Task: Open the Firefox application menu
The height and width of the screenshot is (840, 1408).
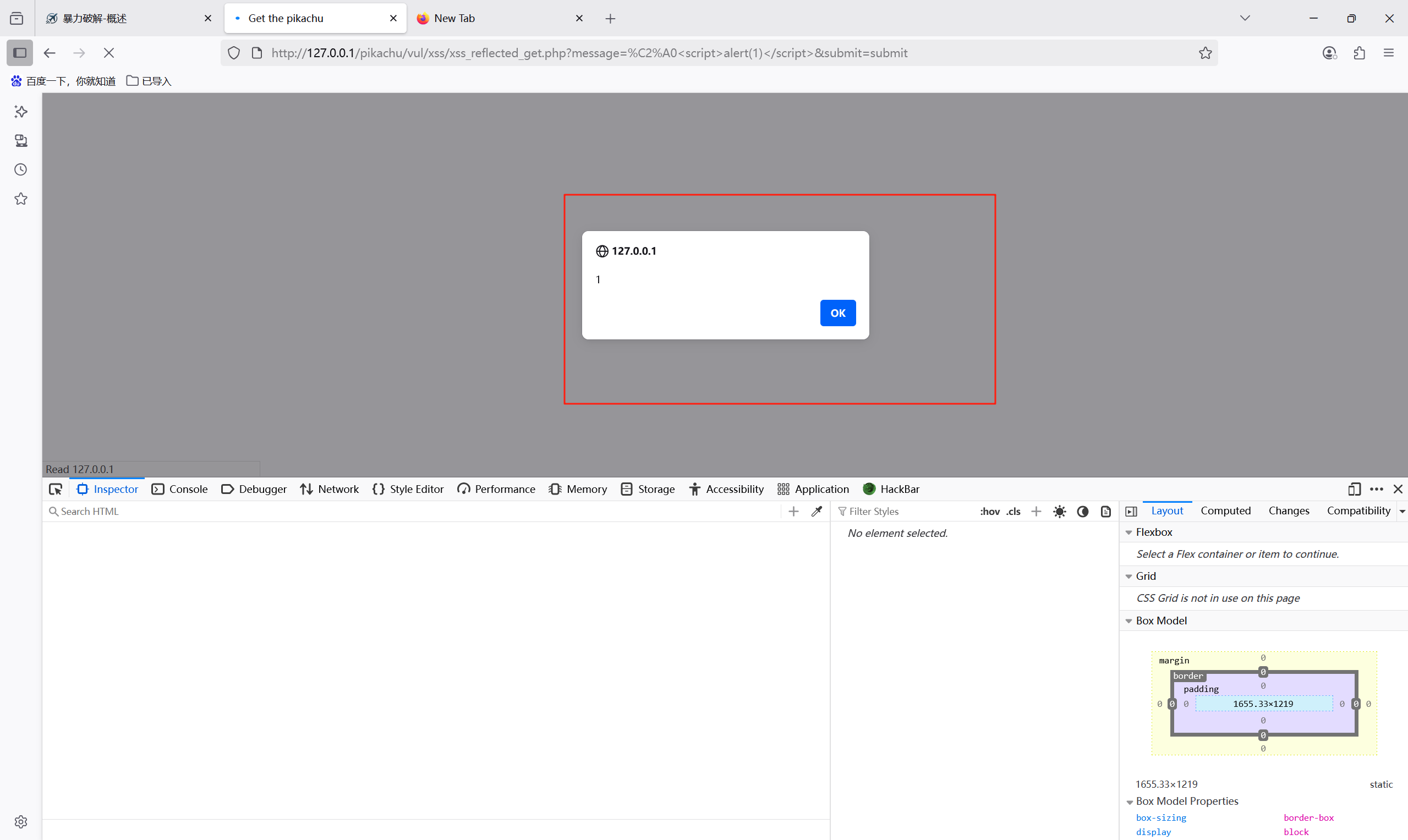Action: coord(1389,53)
